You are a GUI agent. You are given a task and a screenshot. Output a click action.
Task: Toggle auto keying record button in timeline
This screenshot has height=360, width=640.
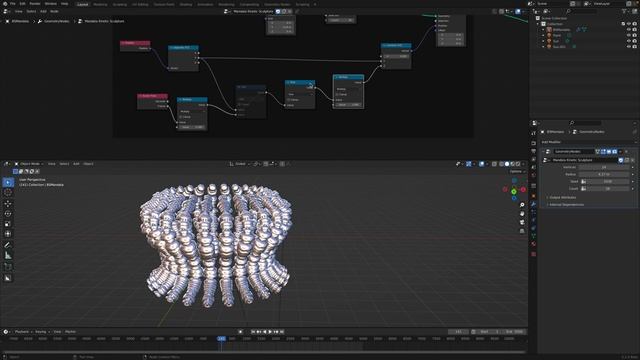point(240,332)
